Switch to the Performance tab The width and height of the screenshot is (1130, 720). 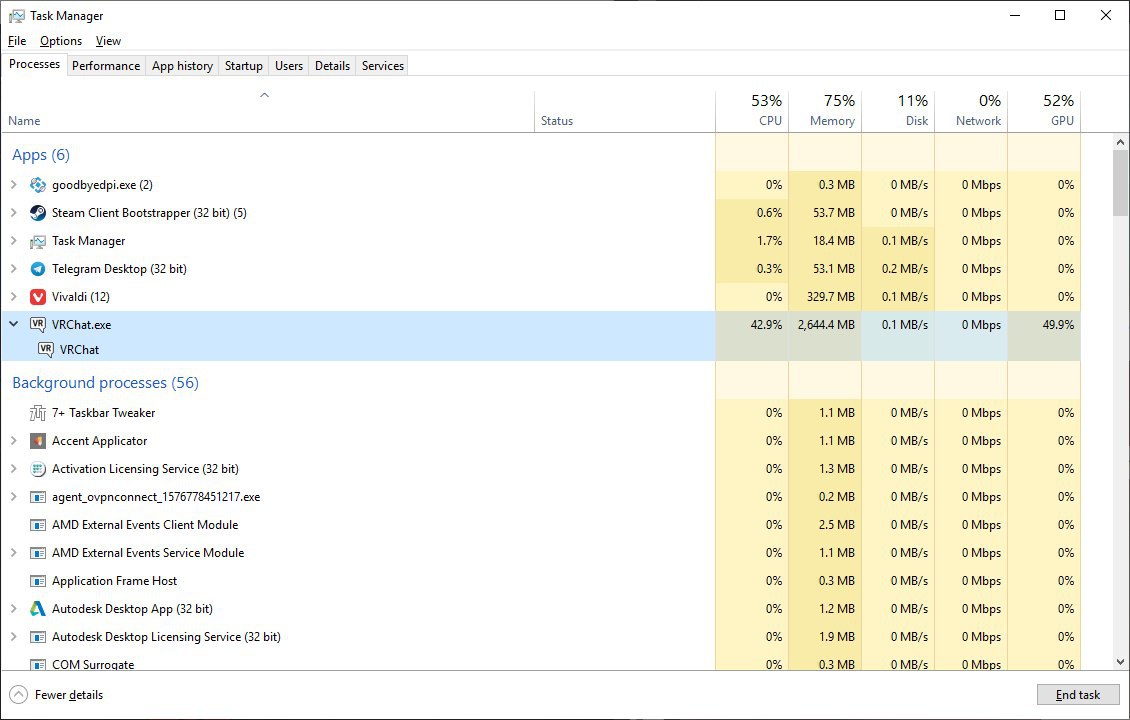pos(106,66)
